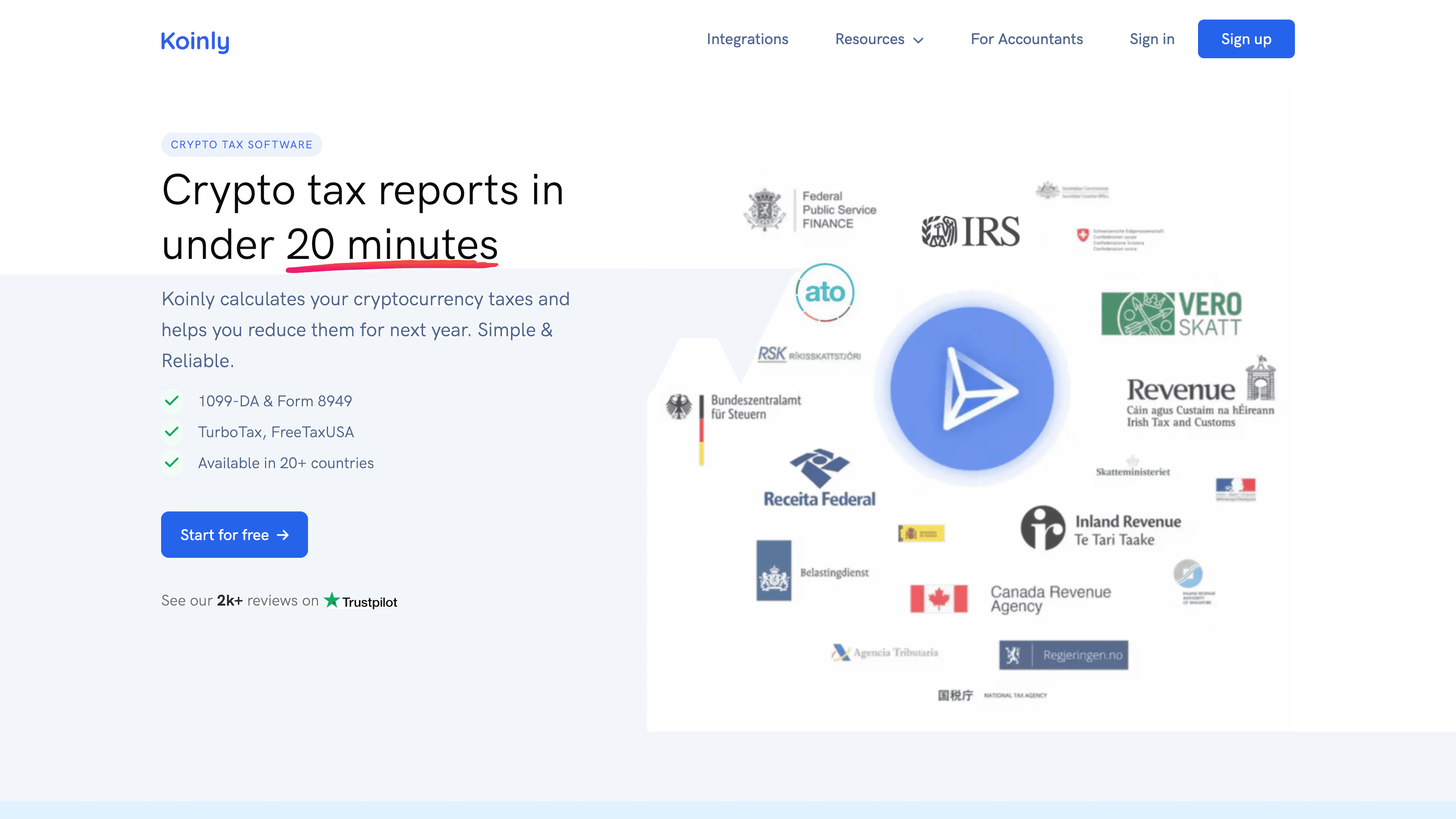Click the Belastingdienst logo

812,570
